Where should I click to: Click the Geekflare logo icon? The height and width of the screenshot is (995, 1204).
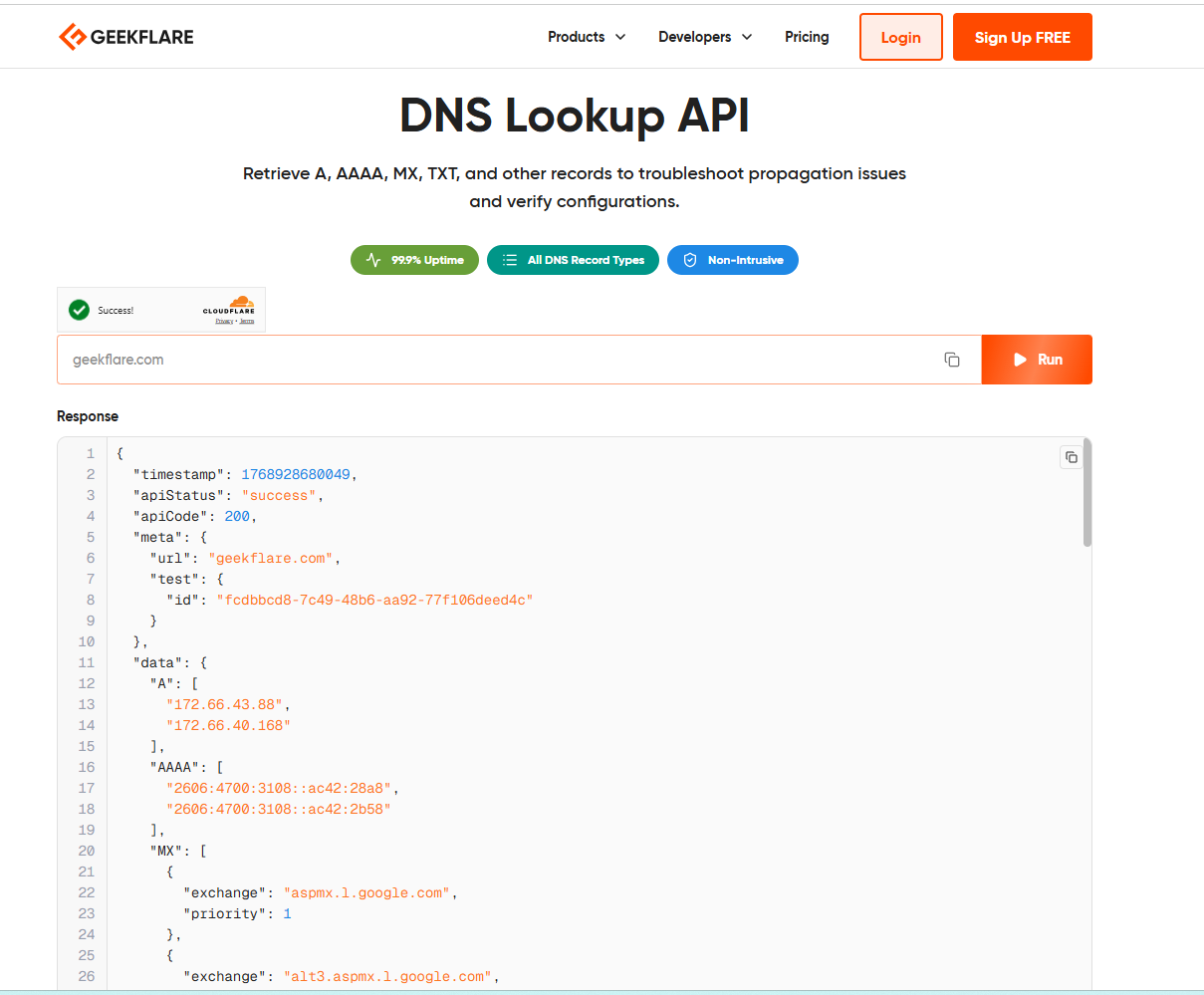tap(71, 36)
